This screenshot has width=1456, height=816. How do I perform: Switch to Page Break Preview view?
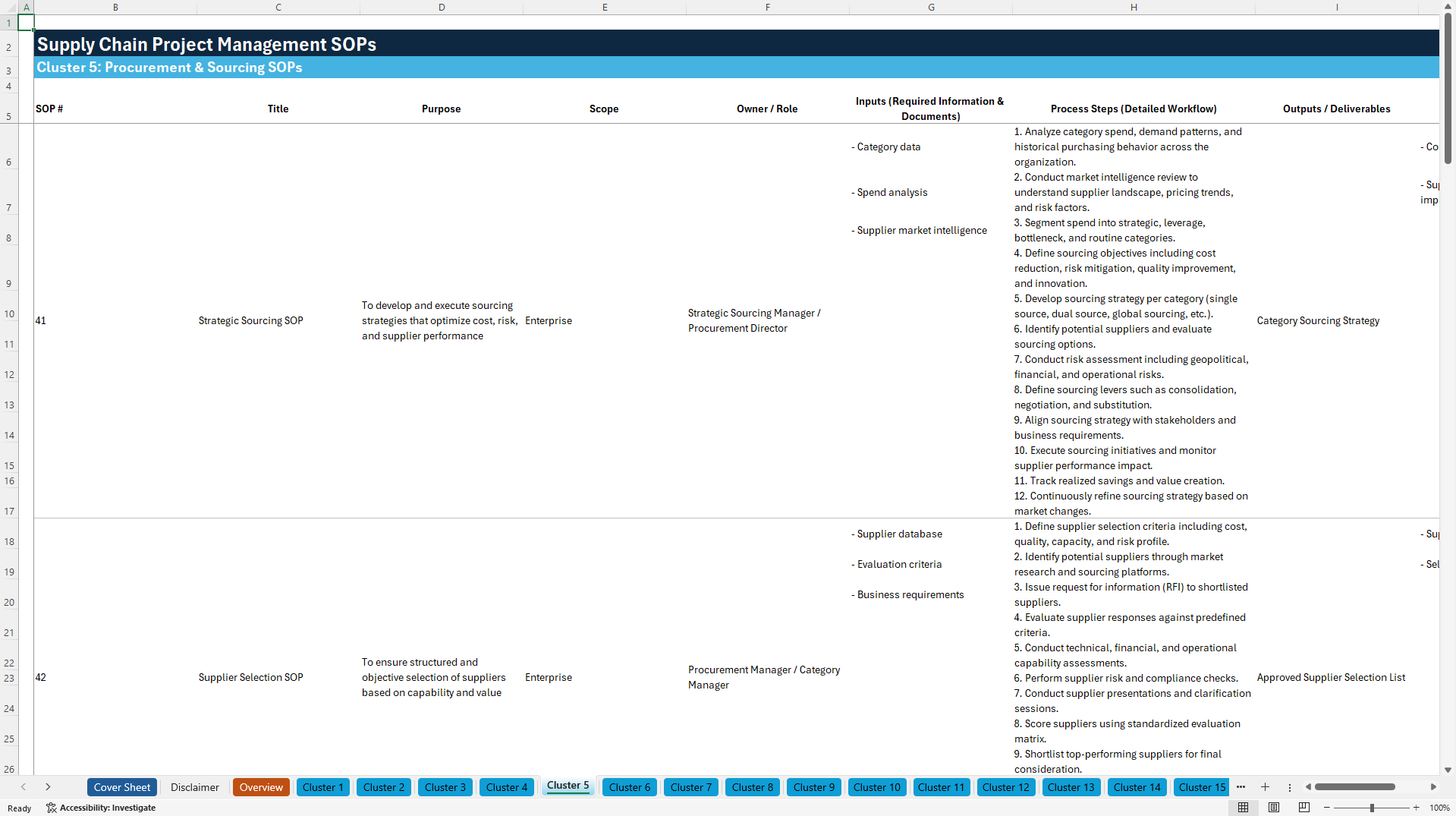point(1304,808)
